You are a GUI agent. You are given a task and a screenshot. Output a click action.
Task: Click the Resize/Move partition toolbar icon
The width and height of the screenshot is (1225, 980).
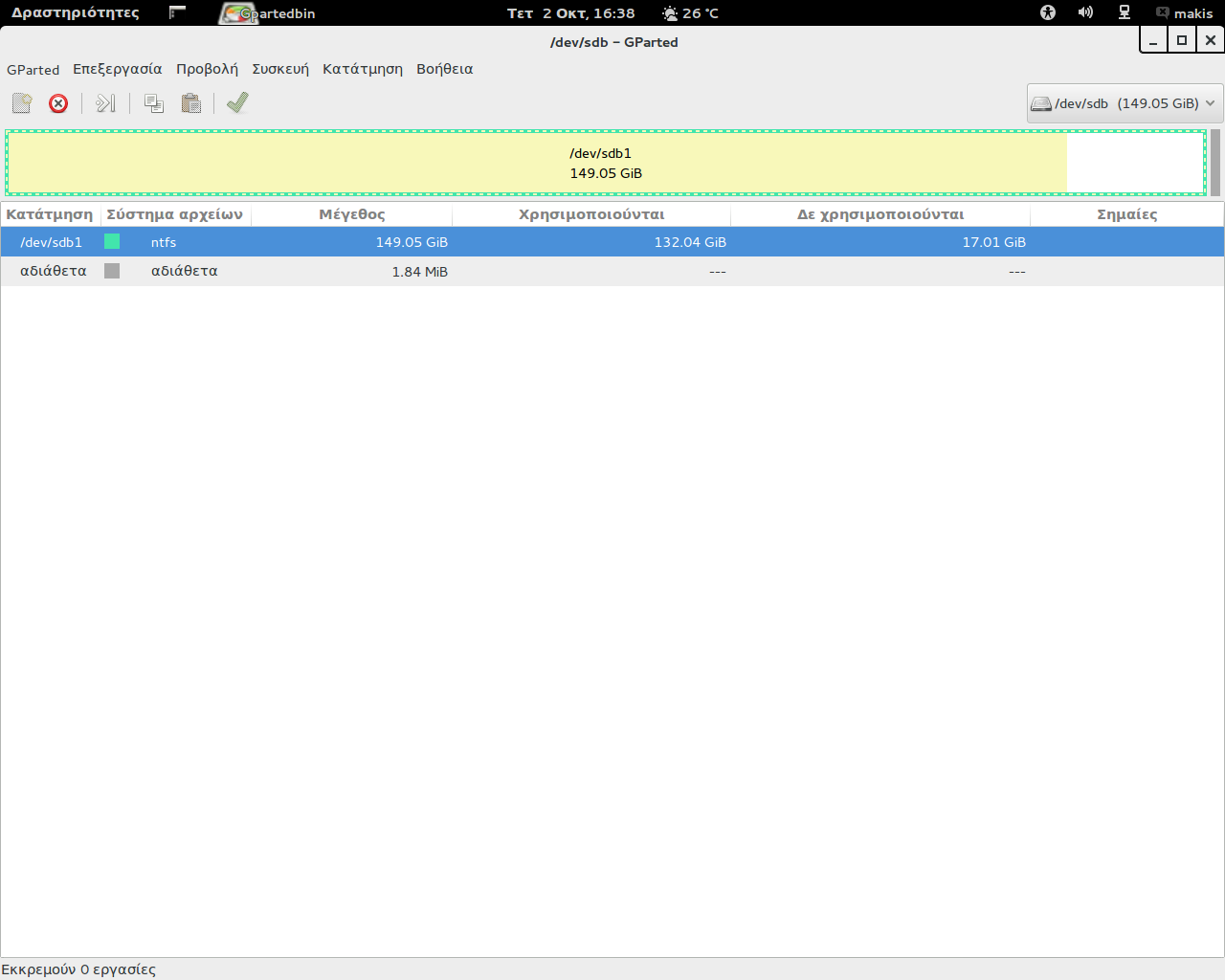point(105,103)
